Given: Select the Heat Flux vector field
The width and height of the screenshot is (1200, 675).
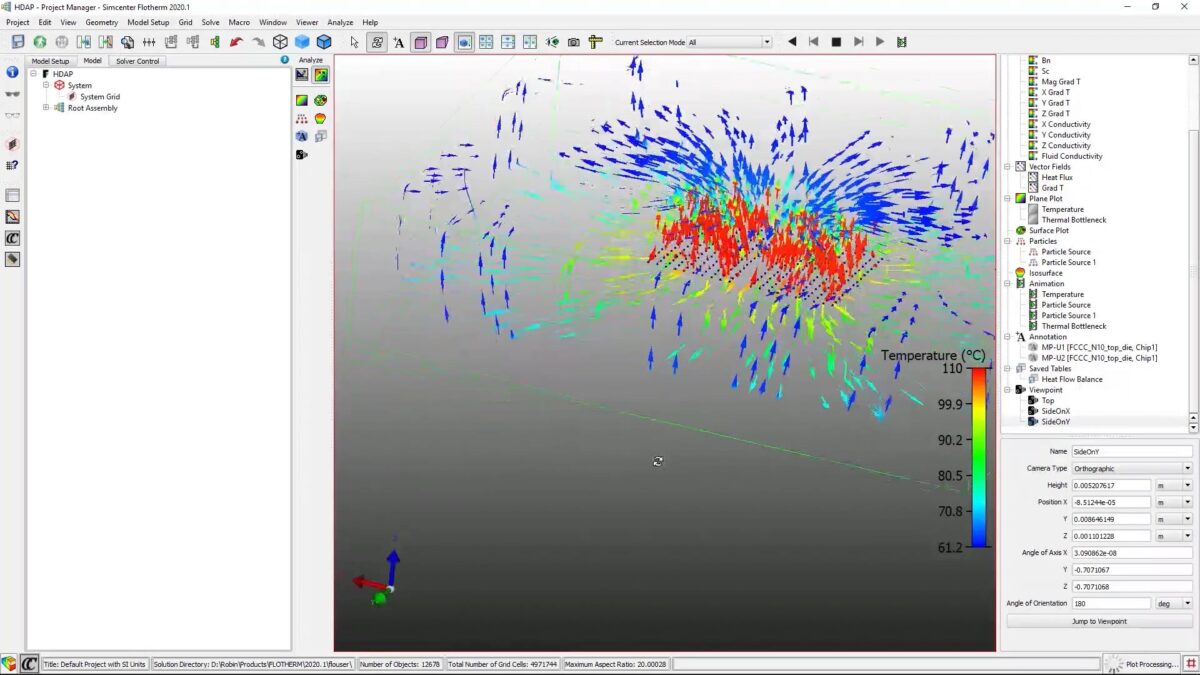Looking at the screenshot, I should pyautogui.click(x=1057, y=178).
